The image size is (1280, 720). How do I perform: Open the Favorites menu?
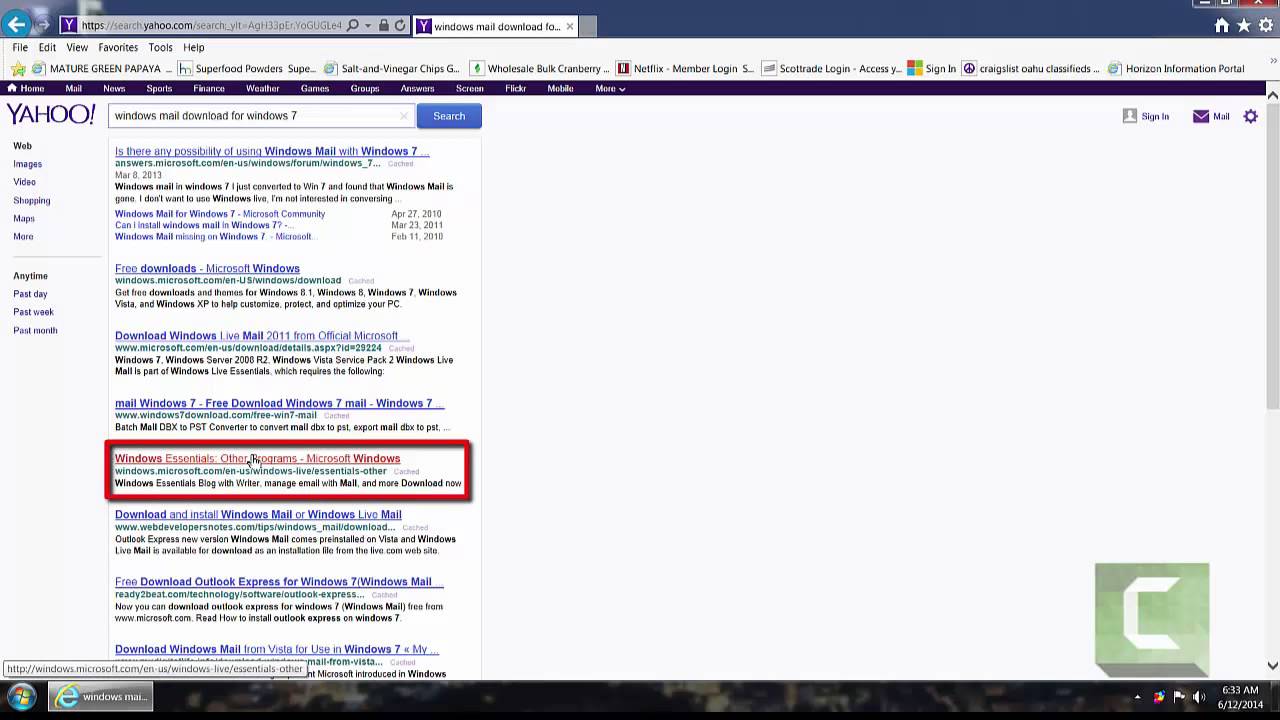point(118,47)
